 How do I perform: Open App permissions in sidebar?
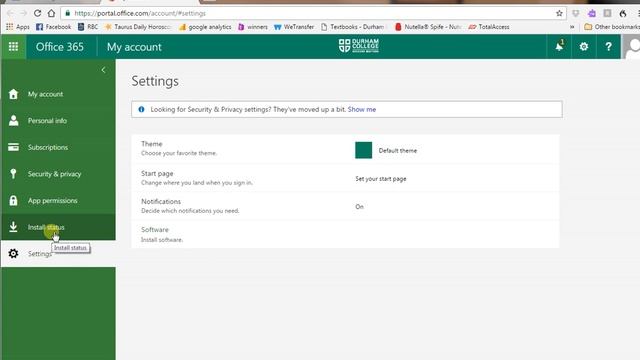[58, 200]
